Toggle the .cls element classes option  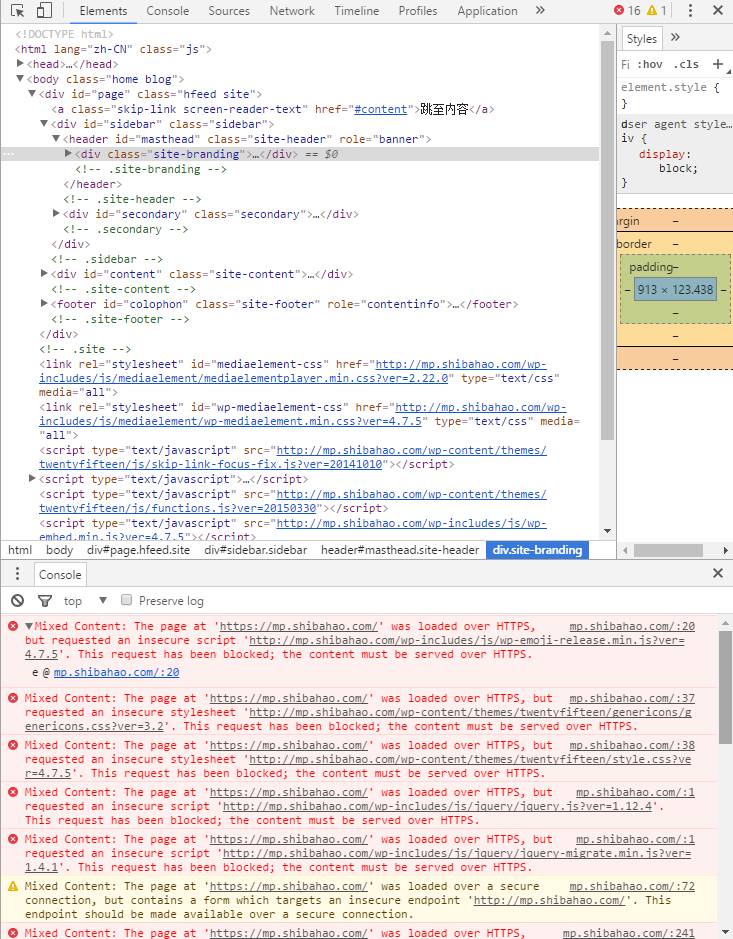(686, 64)
